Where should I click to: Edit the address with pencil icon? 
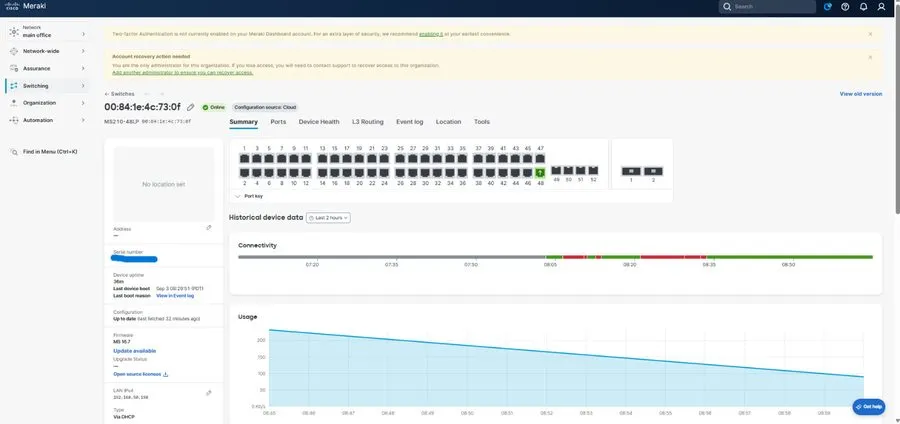[x=209, y=228]
